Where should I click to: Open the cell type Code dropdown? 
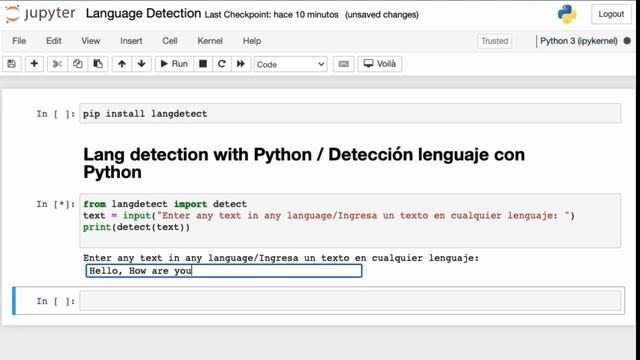pyautogui.click(x=291, y=64)
